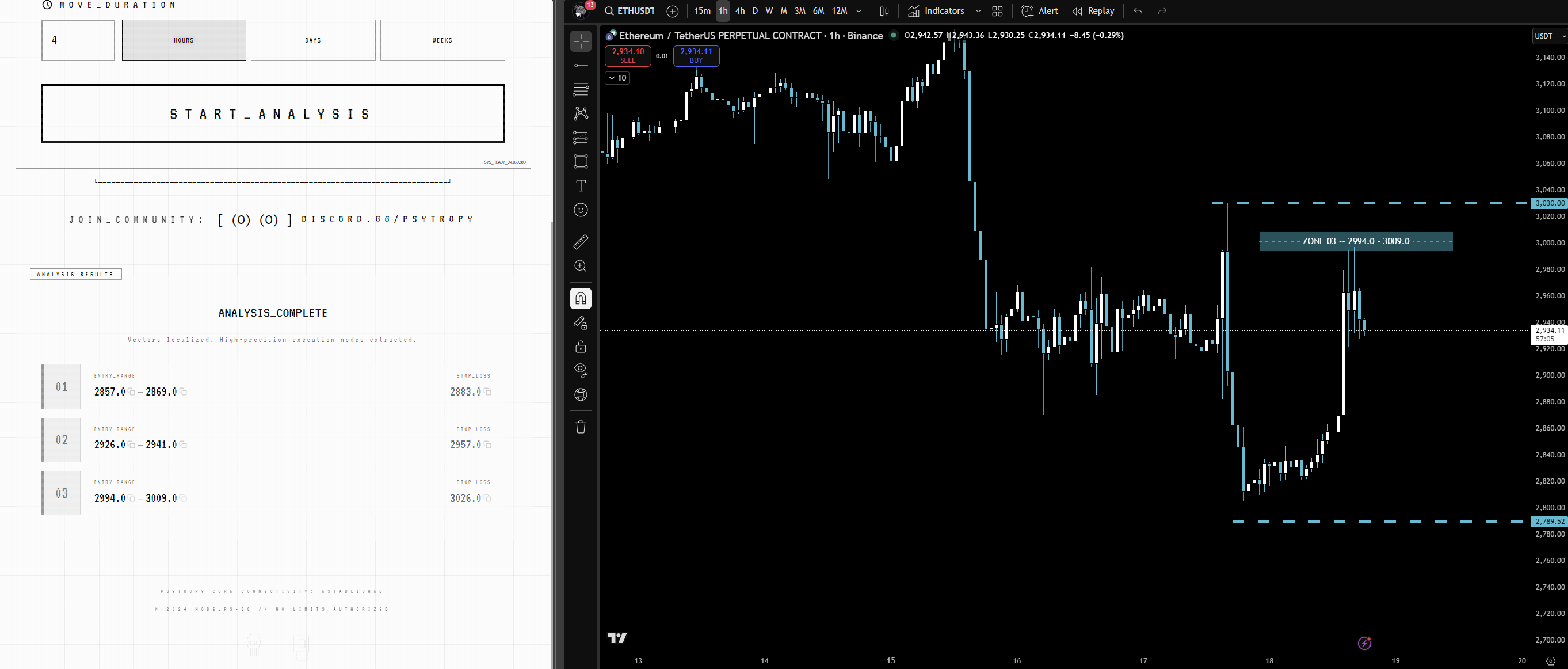Toggle magnet mode on the drawing toolbar

581,299
